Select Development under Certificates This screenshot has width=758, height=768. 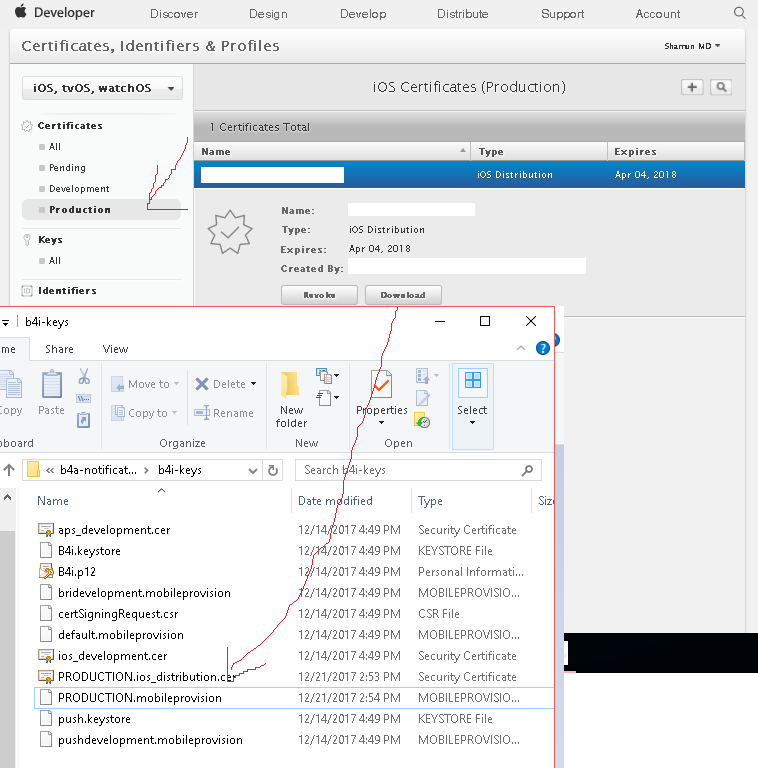[79, 189]
